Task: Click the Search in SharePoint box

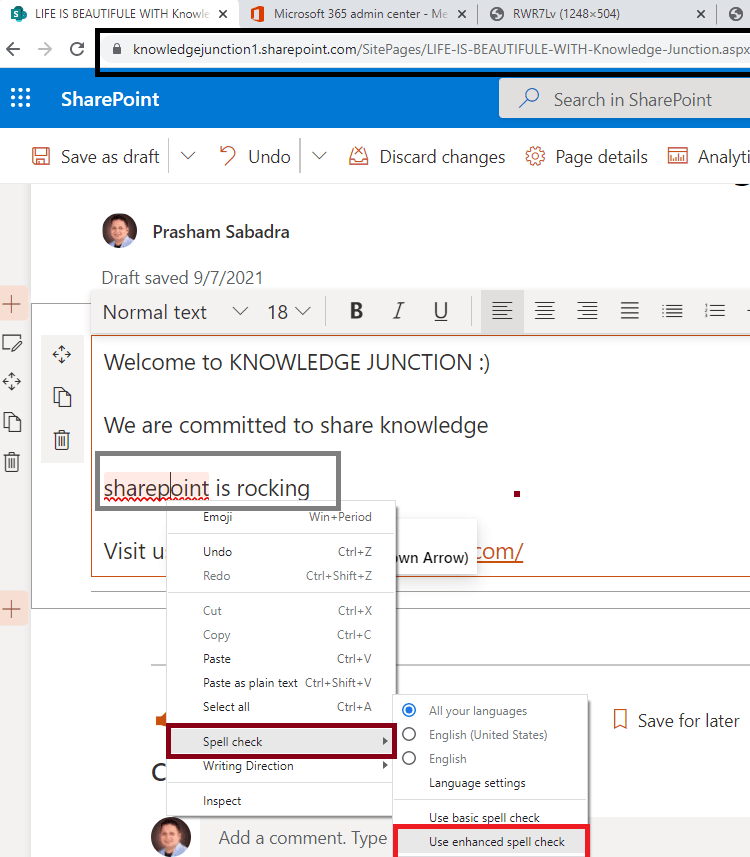Action: pos(625,98)
